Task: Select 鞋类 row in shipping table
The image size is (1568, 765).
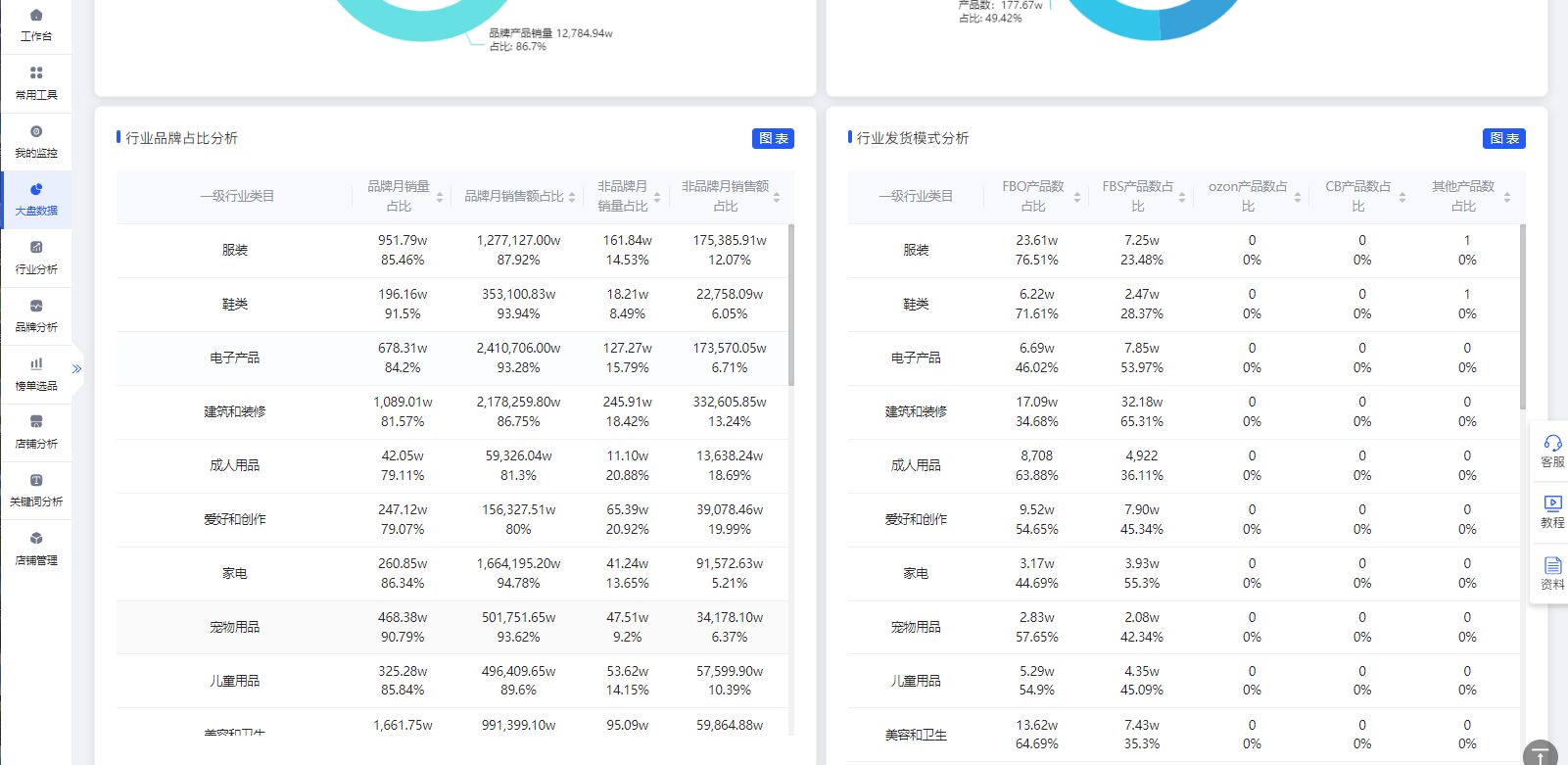Action: click(x=1184, y=304)
